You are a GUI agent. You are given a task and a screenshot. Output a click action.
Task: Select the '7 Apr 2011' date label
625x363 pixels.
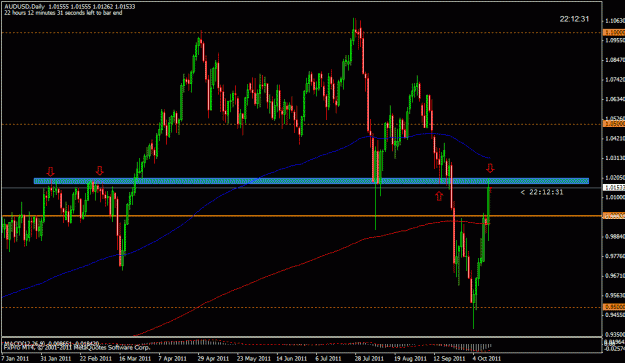tap(172, 358)
